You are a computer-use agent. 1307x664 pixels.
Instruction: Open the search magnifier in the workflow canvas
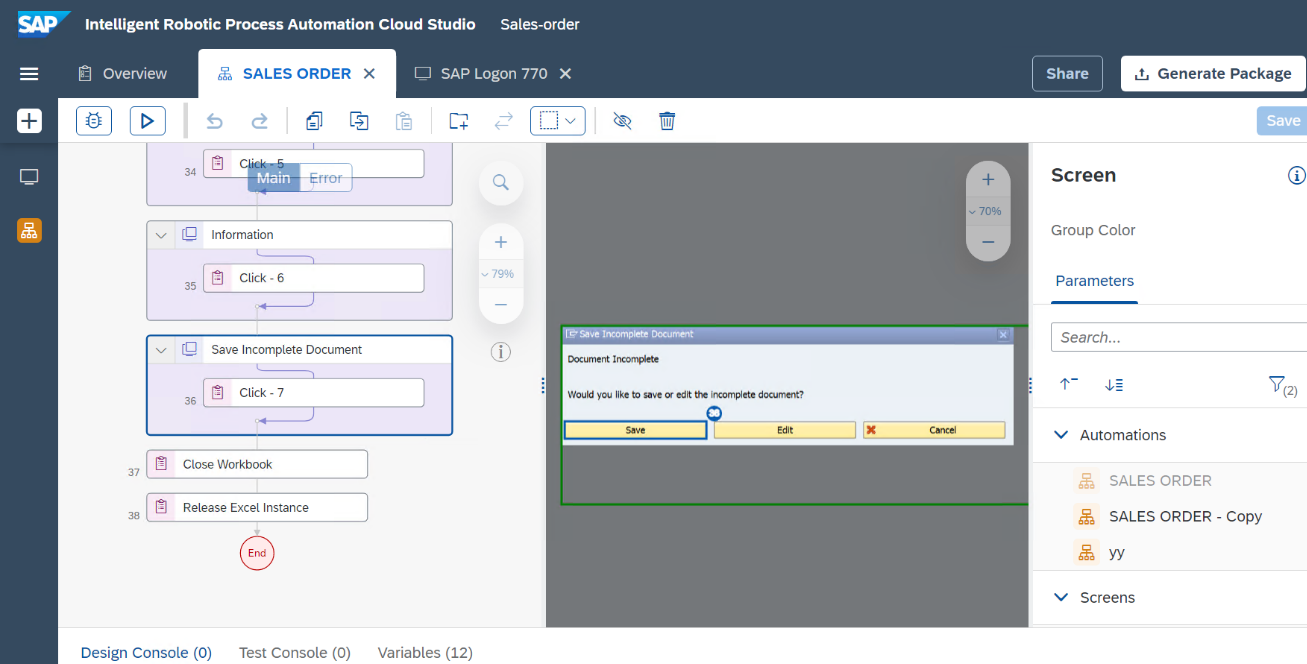[x=501, y=183]
